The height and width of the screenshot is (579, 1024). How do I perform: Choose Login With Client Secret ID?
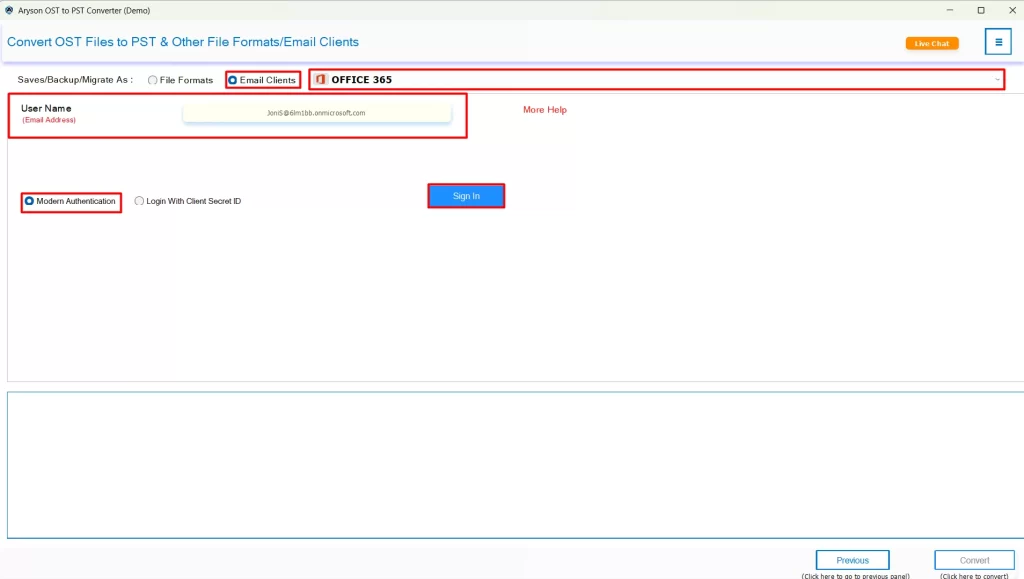coord(139,201)
